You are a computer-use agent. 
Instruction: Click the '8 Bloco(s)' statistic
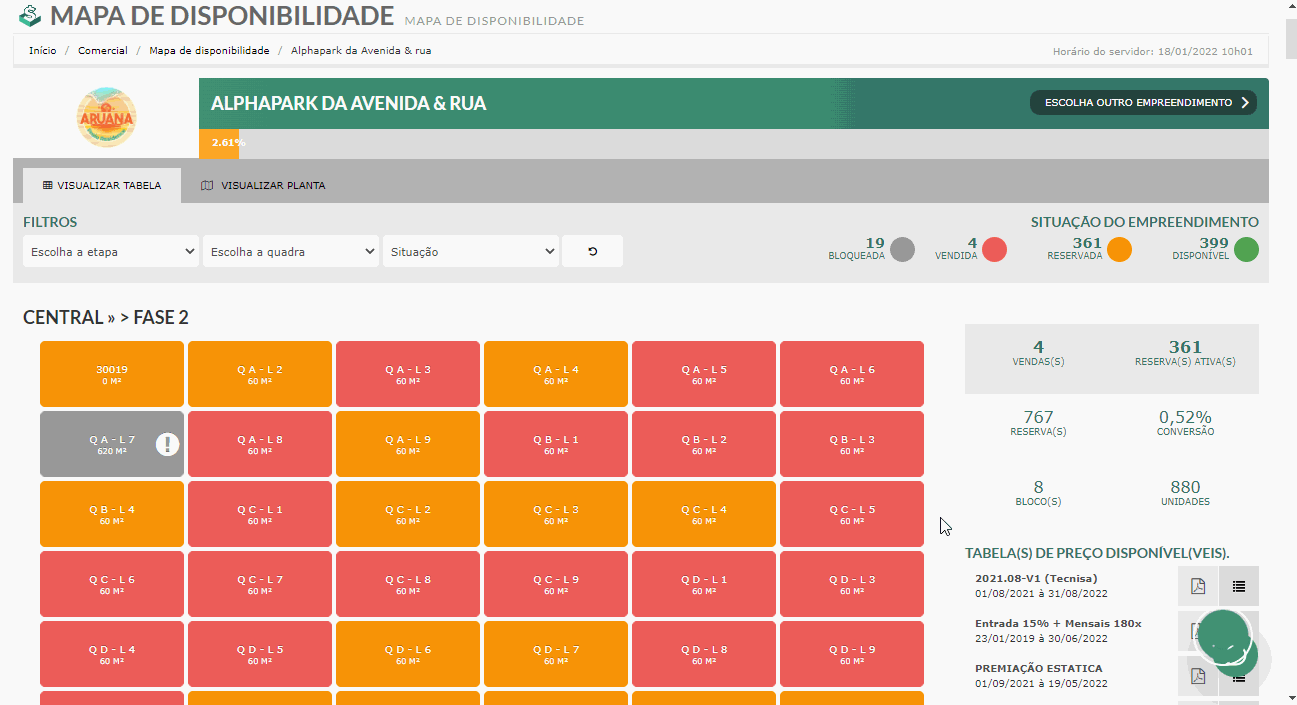click(x=1038, y=493)
